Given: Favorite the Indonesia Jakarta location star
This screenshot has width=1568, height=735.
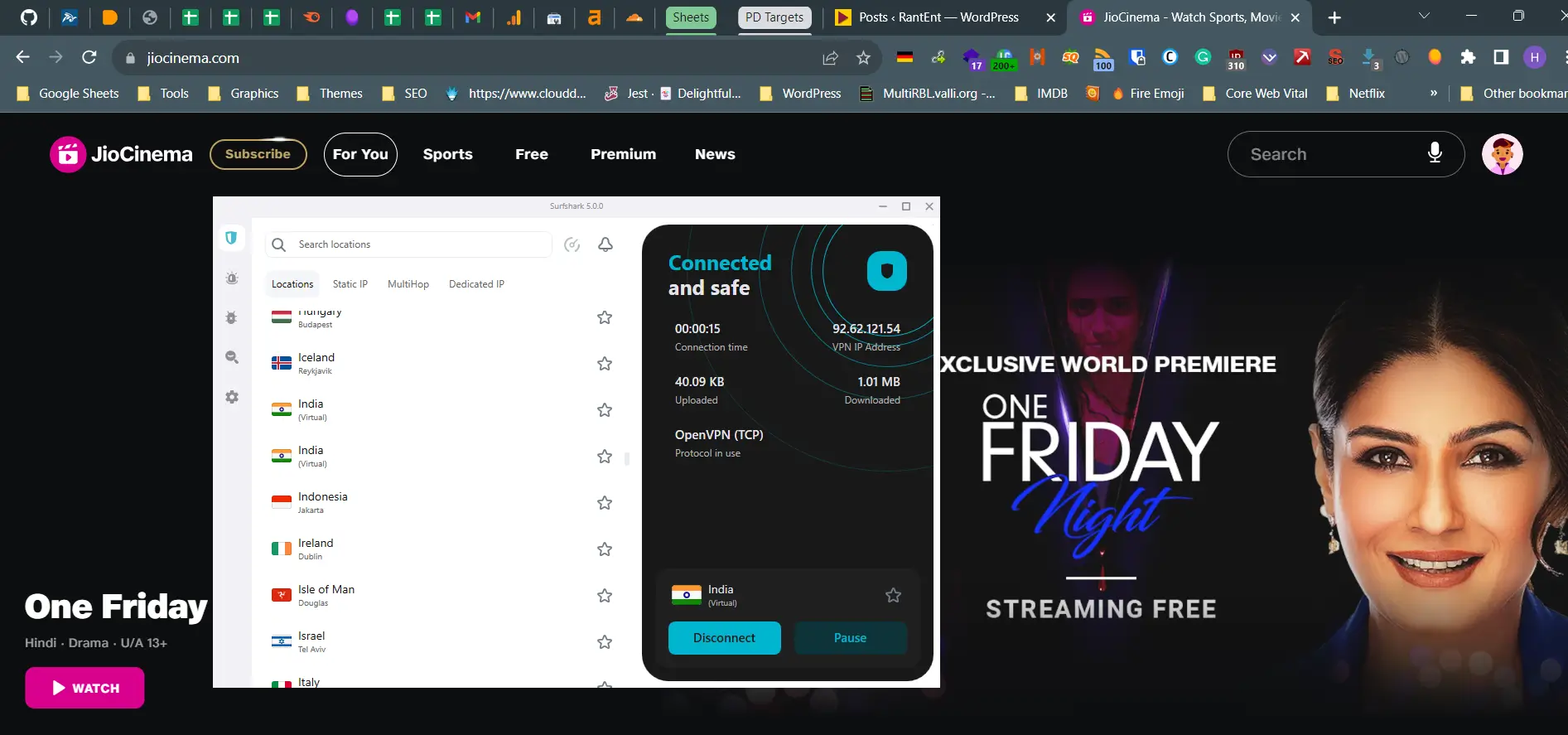Looking at the screenshot, I should pyautogui.click(x=605, y=503).
